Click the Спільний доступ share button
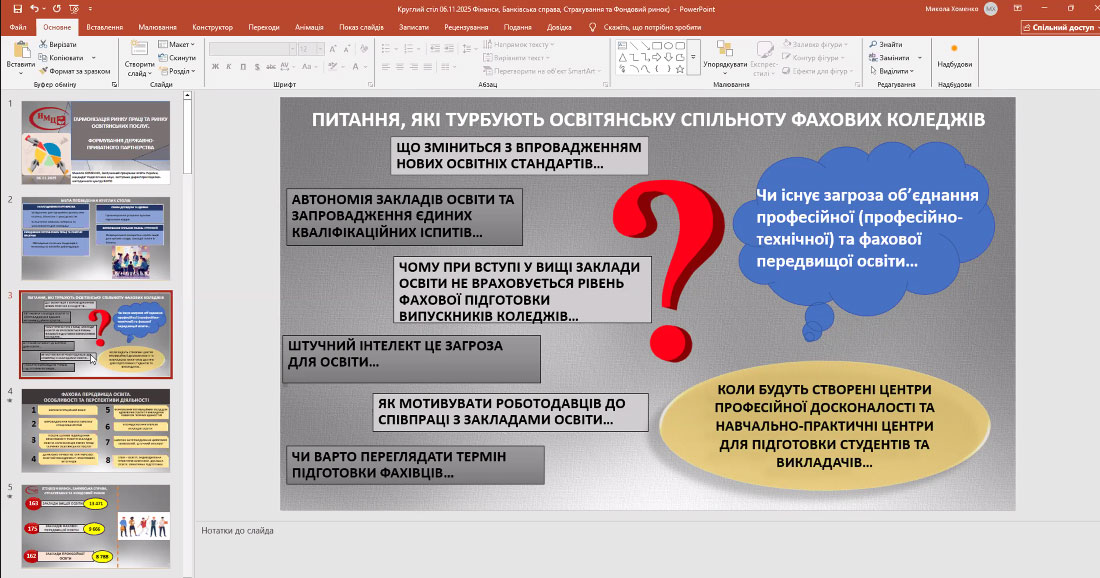1100x578 pixels. point(1058,28)
